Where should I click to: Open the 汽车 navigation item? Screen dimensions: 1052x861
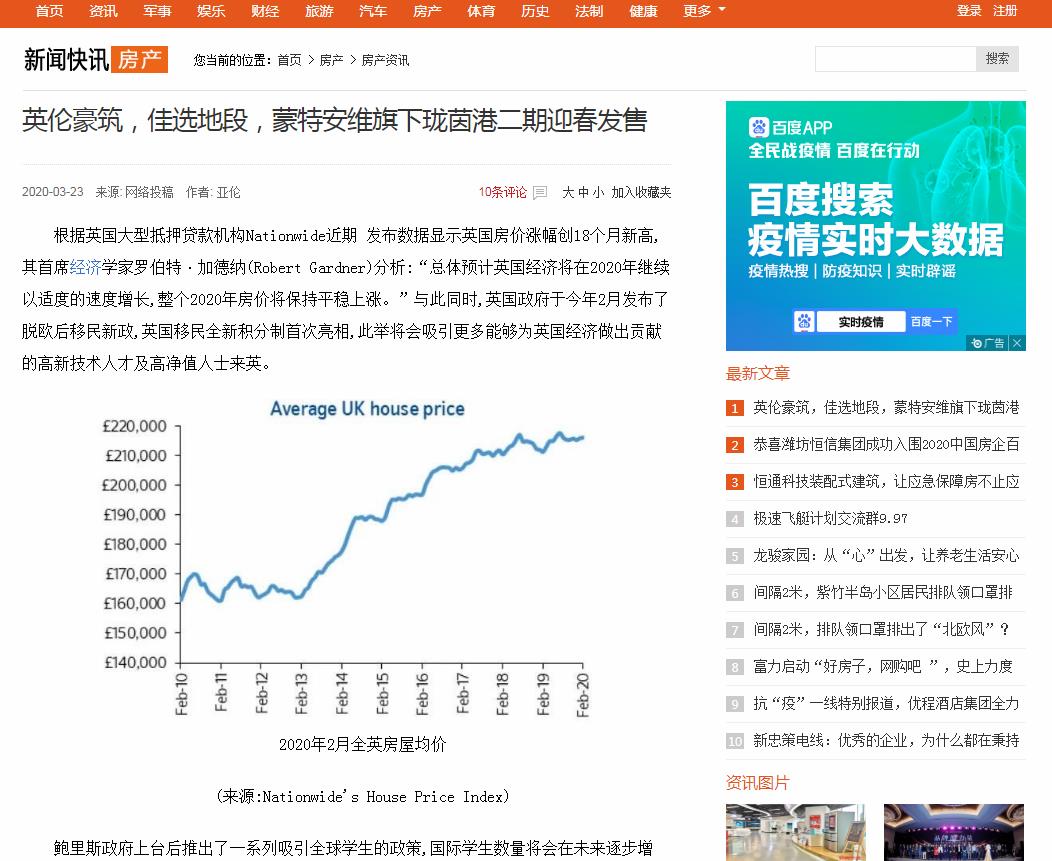tap(373, 11)
